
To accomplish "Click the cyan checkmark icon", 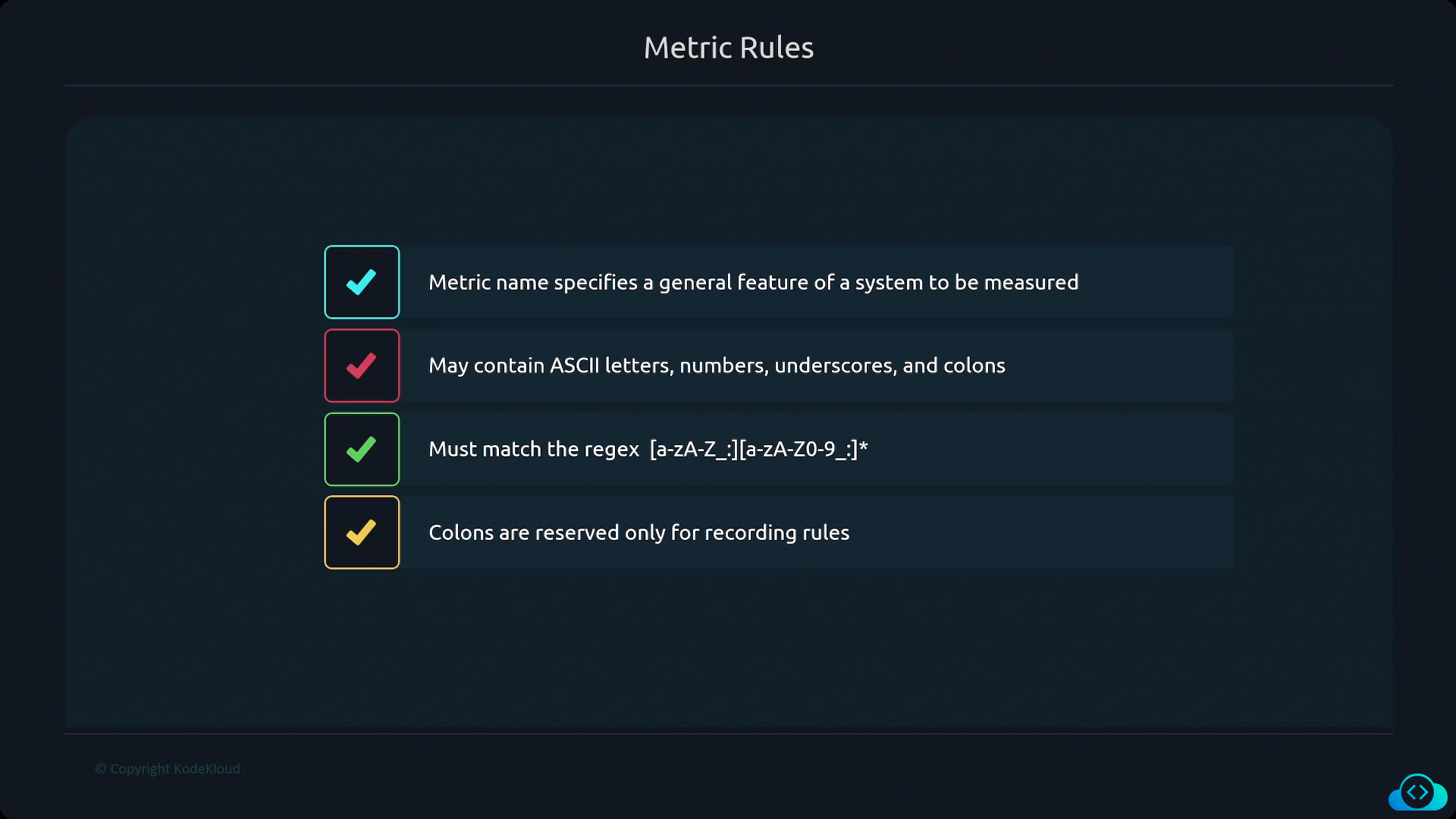I will [361, 282].
